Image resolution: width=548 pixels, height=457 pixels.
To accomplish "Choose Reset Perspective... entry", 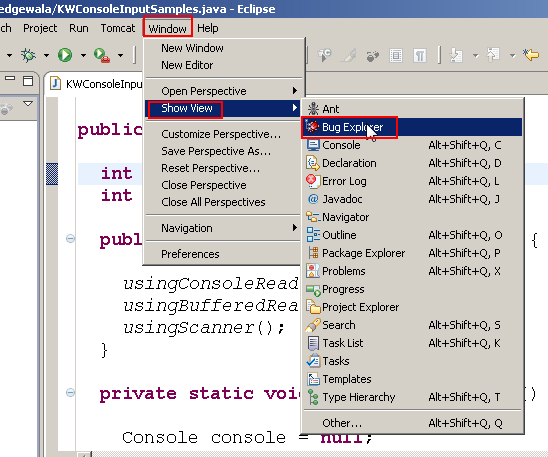I will point(224,168).
